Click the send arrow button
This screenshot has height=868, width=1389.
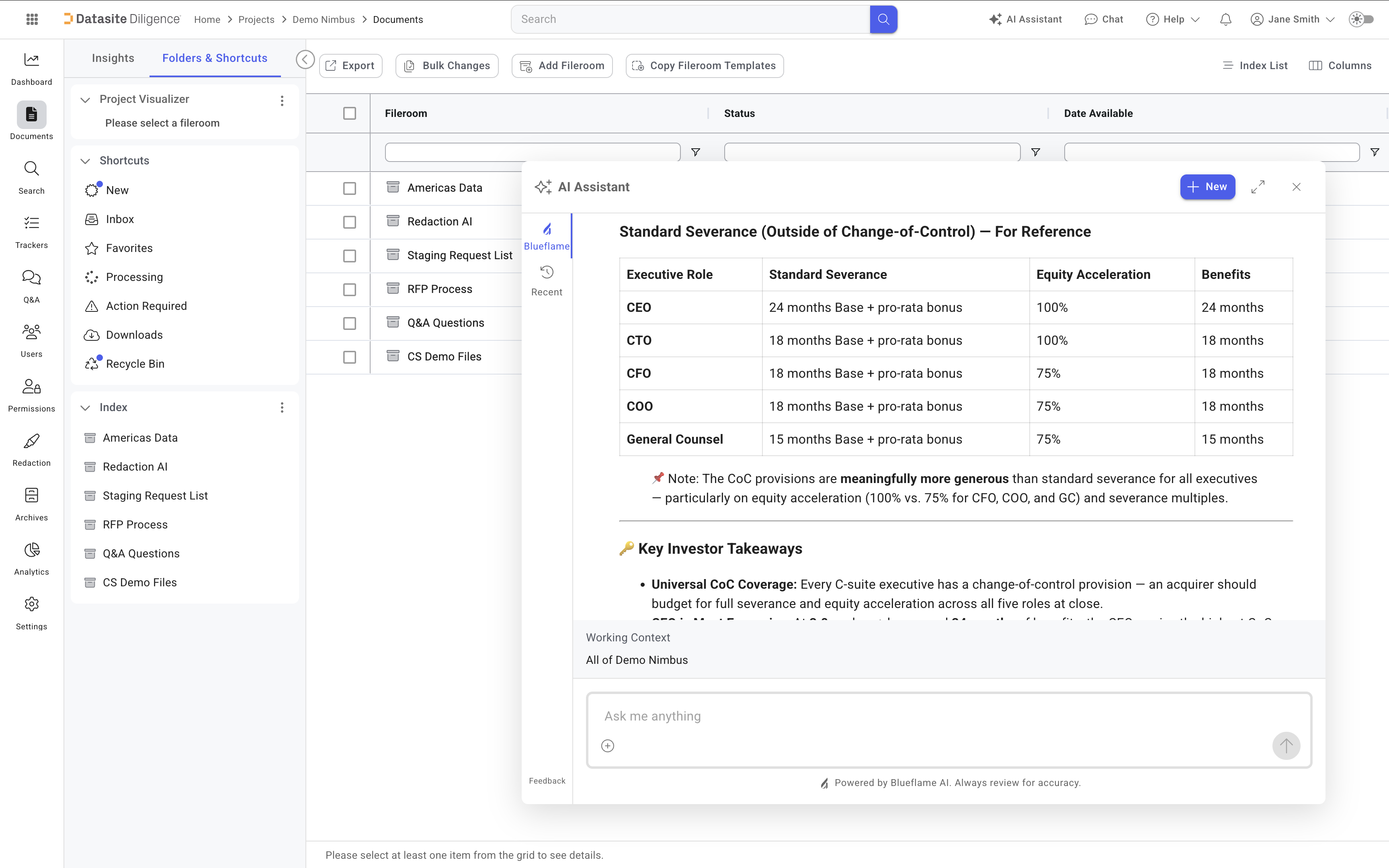(x=1286, y=746)
